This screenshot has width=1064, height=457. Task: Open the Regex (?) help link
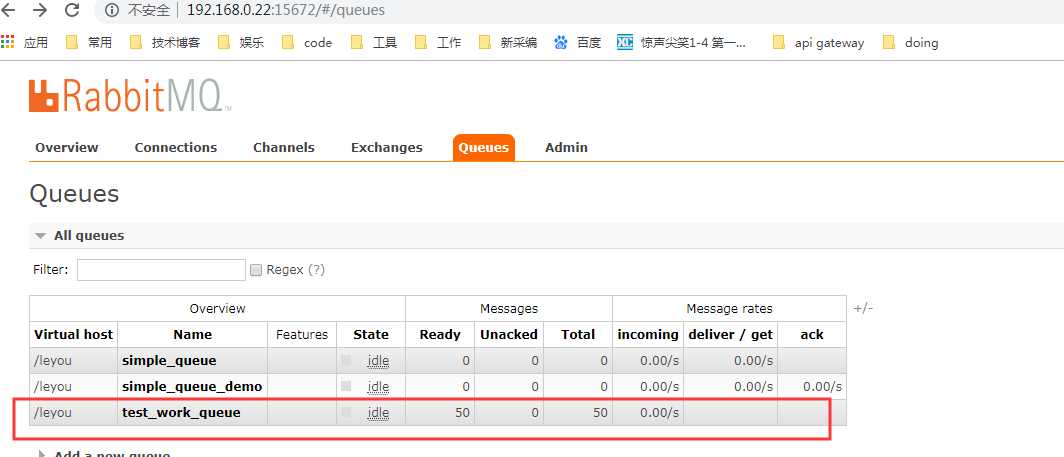click(316, 270)
